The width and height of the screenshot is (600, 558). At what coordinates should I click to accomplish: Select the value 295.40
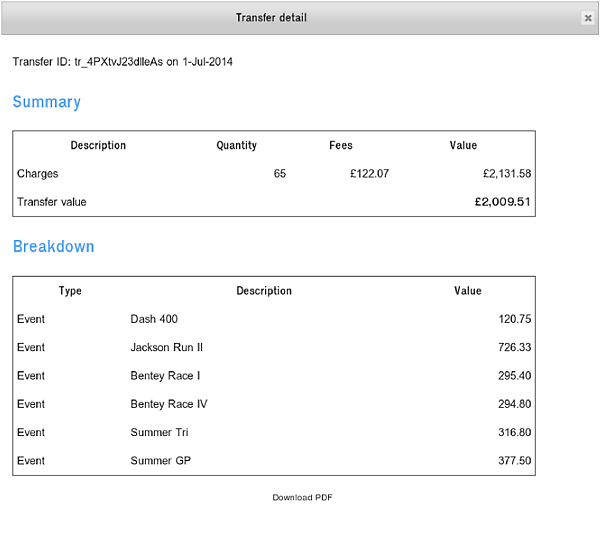pos(515,375)
